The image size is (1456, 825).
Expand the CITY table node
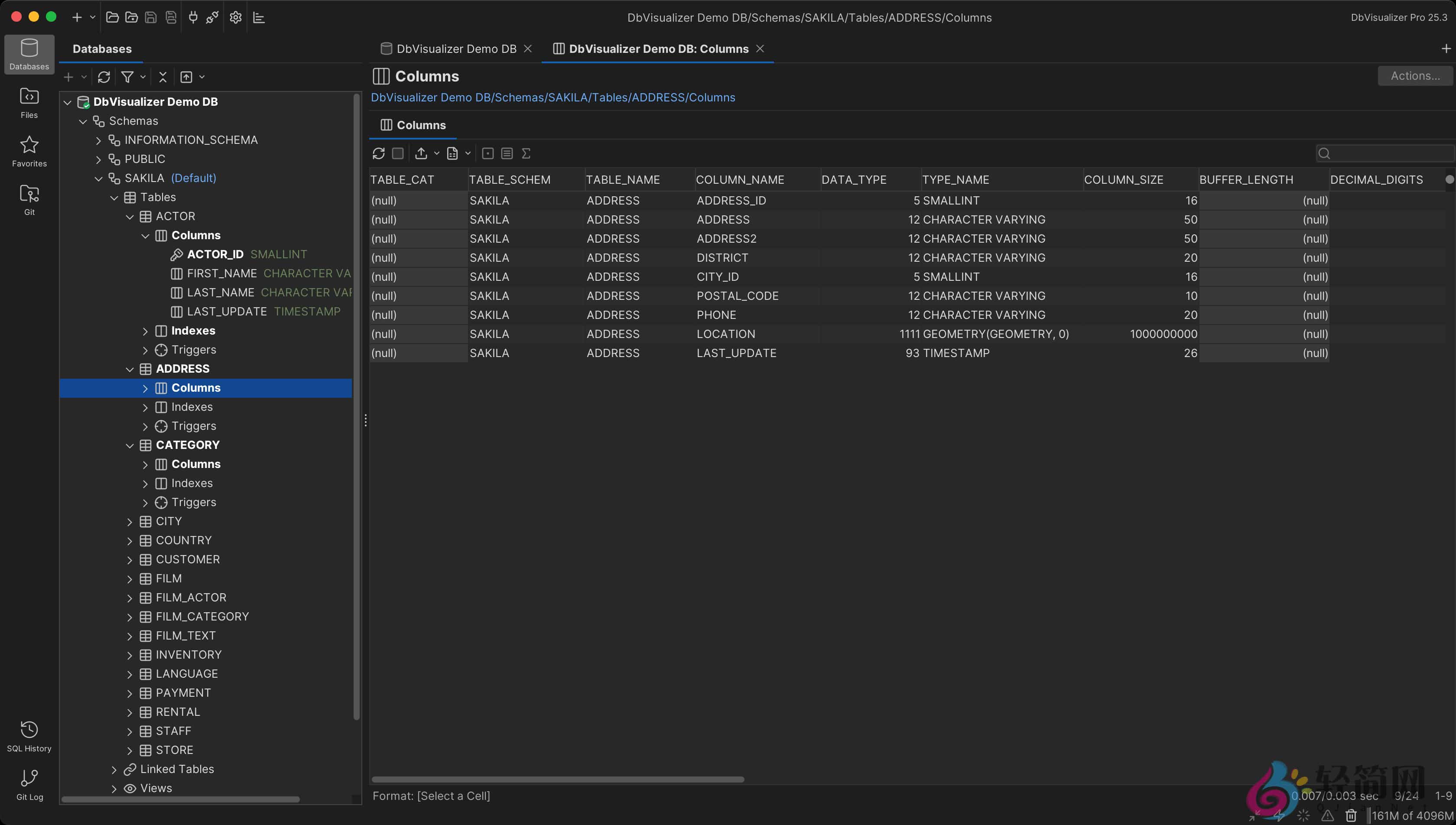(x=129, y=521)
